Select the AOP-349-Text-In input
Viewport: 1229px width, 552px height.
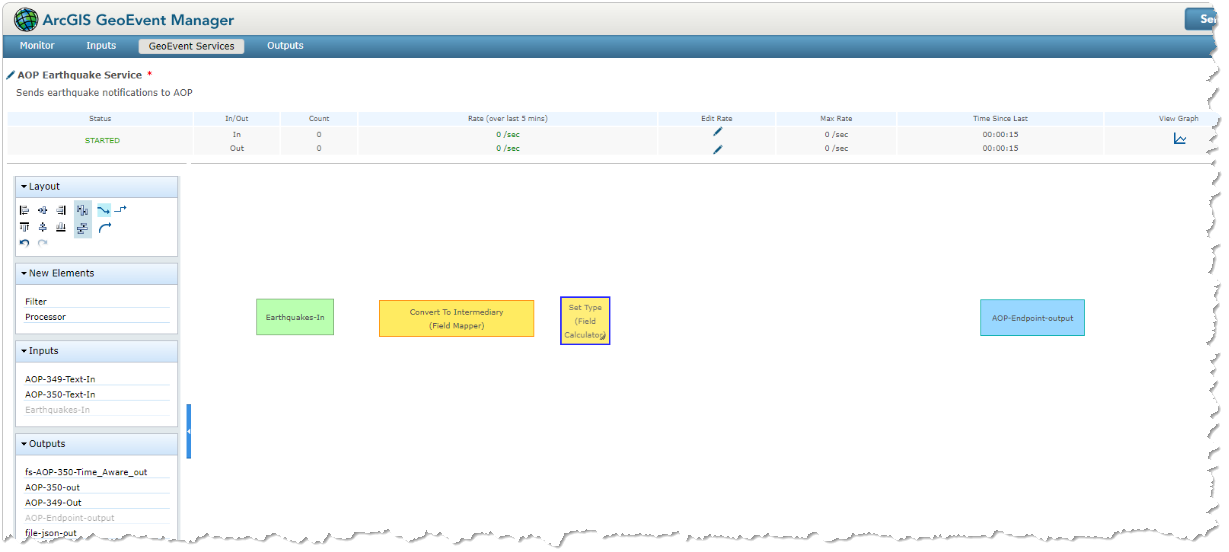pos(97,379)
